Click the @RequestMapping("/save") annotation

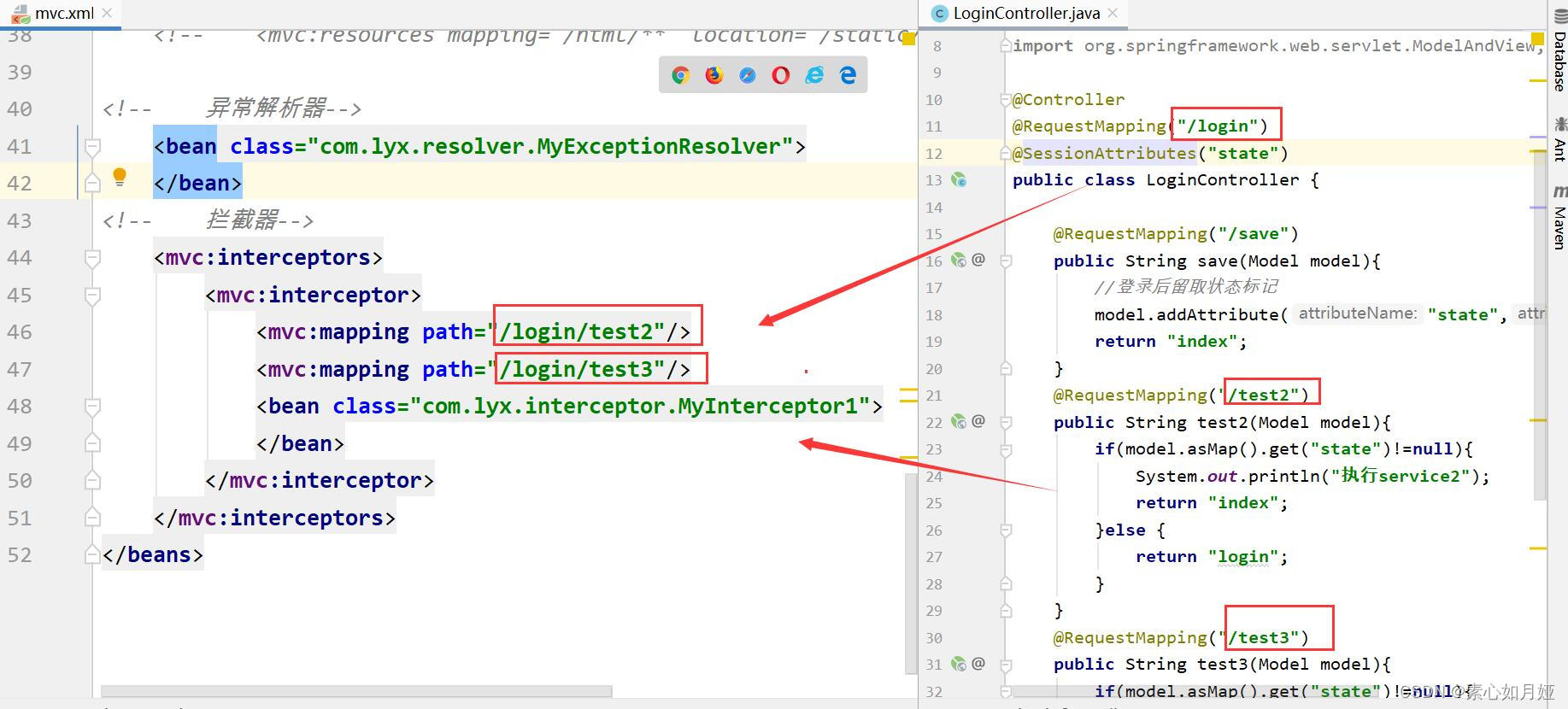[1176, 234]
